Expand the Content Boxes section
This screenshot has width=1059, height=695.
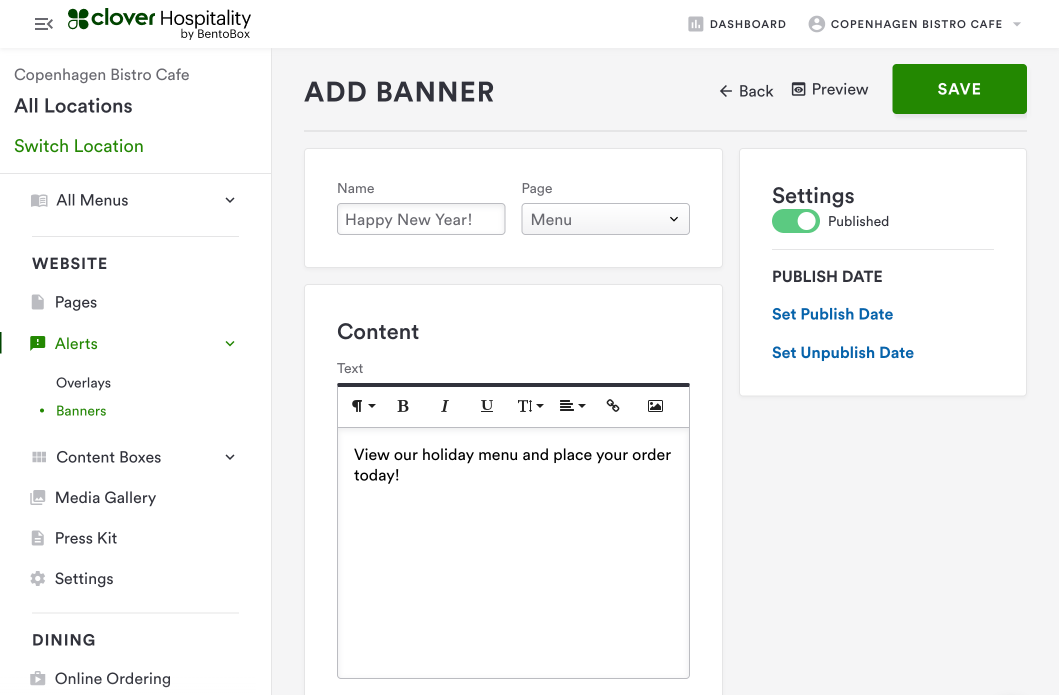[230, 457]
